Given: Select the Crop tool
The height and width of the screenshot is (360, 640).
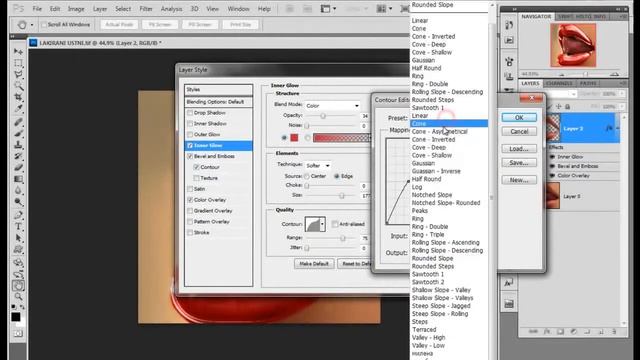Looking at the screenshot, I should (x=18, y=97).
